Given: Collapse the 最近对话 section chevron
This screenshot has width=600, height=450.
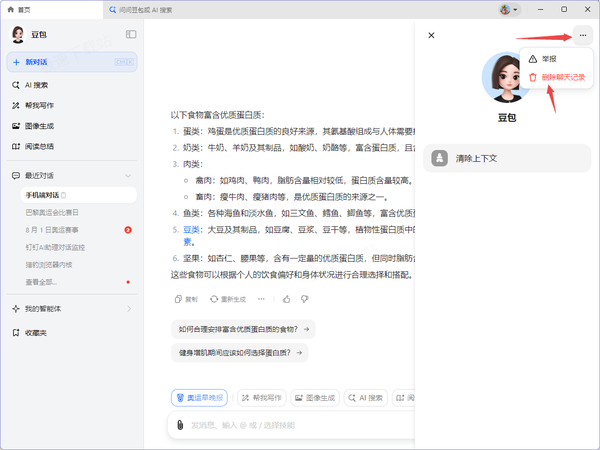Looking at the screenshot, I should click(x=128, y=176).
